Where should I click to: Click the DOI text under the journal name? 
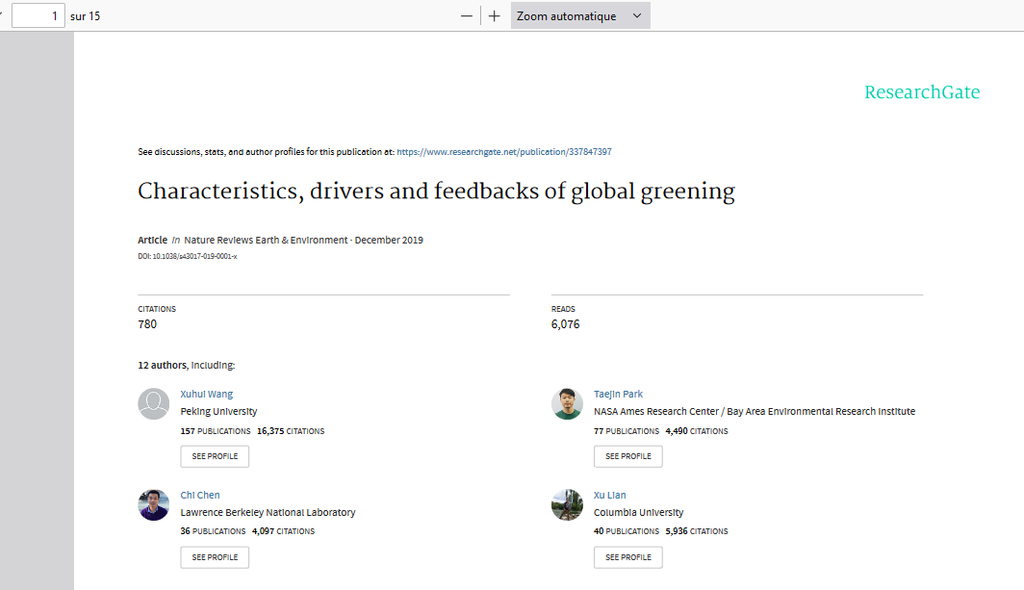(187, 257)
